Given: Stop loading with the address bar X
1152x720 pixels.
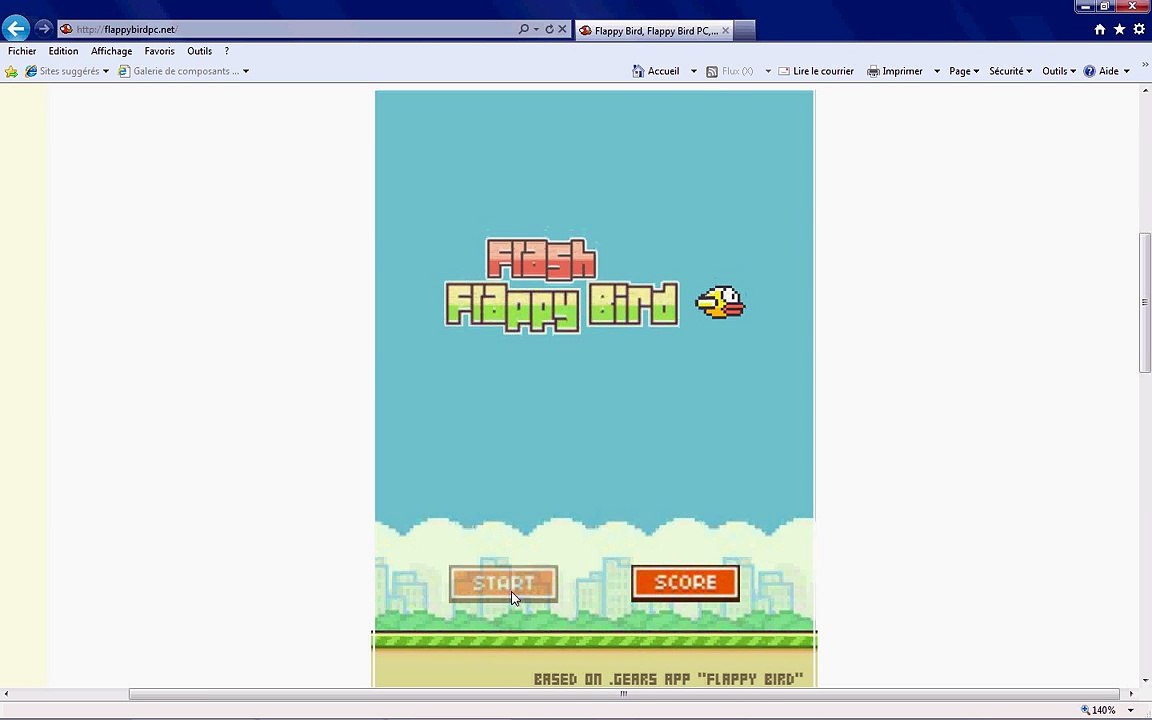Looking at the screenshot, I should pyautogui.click(x=562, y=29).
